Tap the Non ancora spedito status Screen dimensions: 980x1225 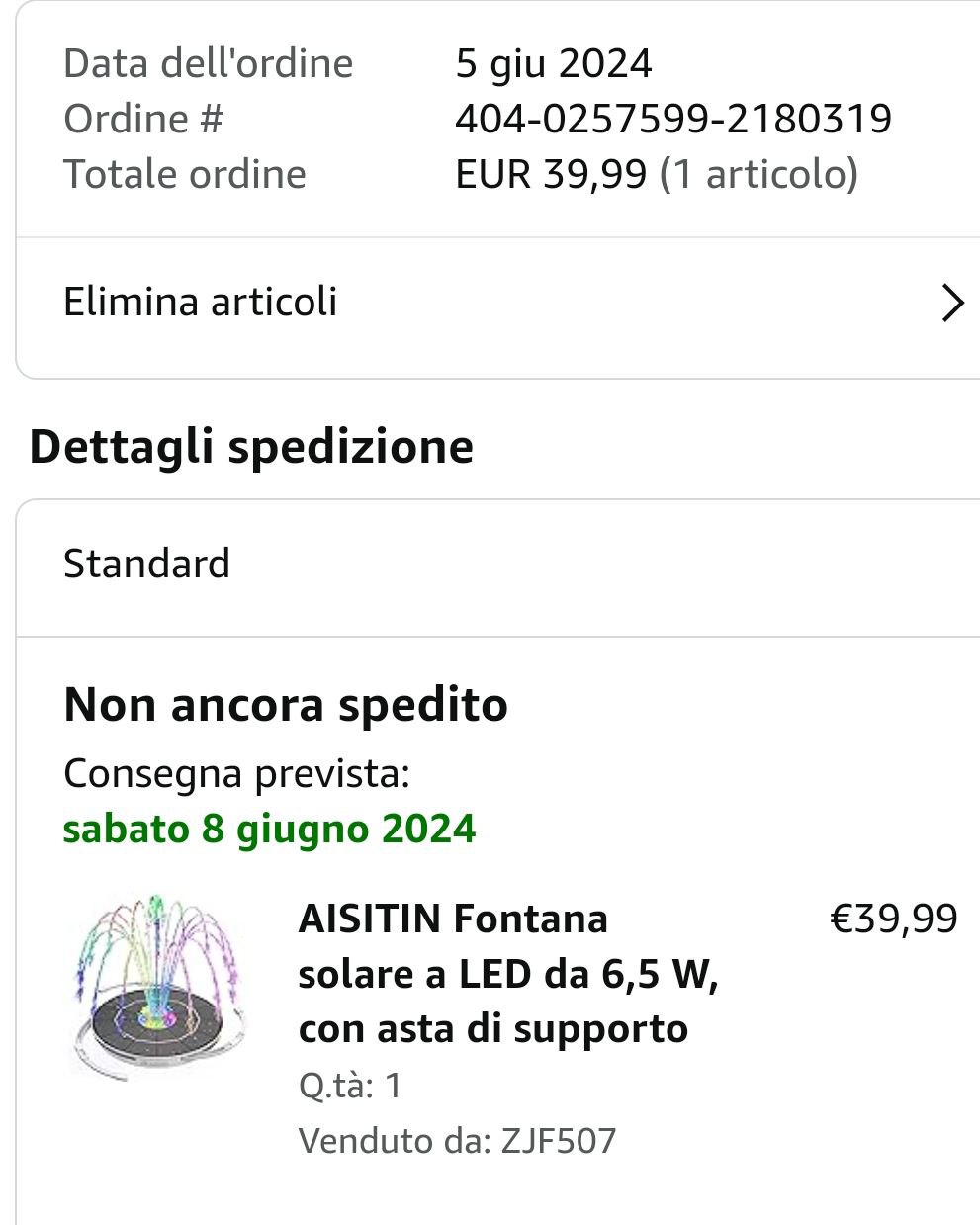click(286, 705)
